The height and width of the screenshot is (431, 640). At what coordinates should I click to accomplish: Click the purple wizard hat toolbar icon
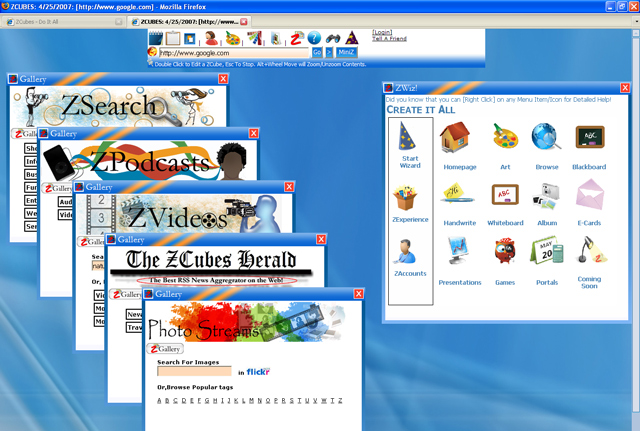point(351,38)
